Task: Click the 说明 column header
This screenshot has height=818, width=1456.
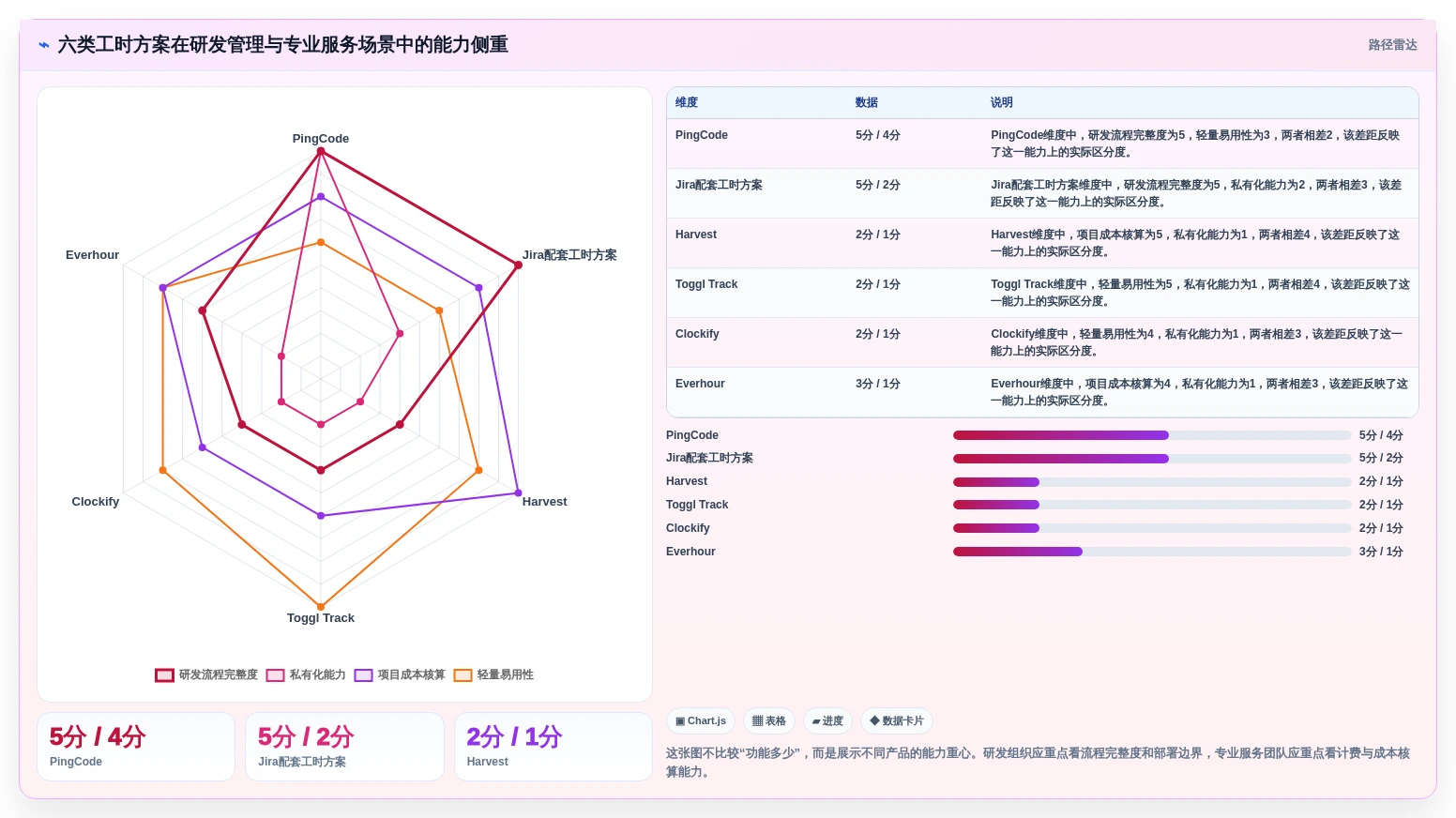Action: pos(1002,103)
